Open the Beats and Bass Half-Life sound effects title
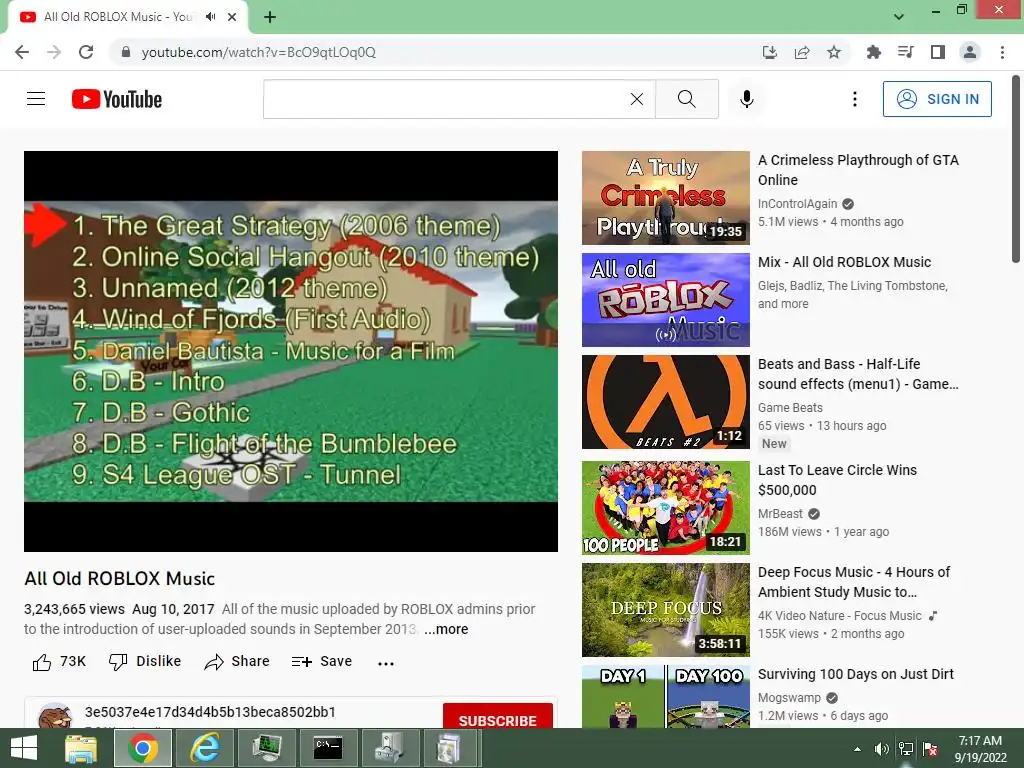 click(858, 374)
